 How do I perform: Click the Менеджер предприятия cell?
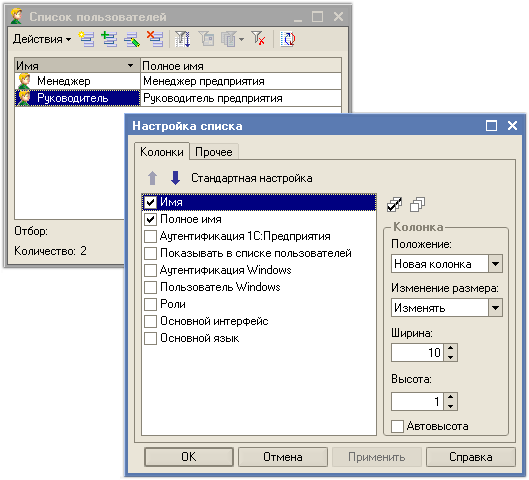pyautogui.click(x=241, y=81)
